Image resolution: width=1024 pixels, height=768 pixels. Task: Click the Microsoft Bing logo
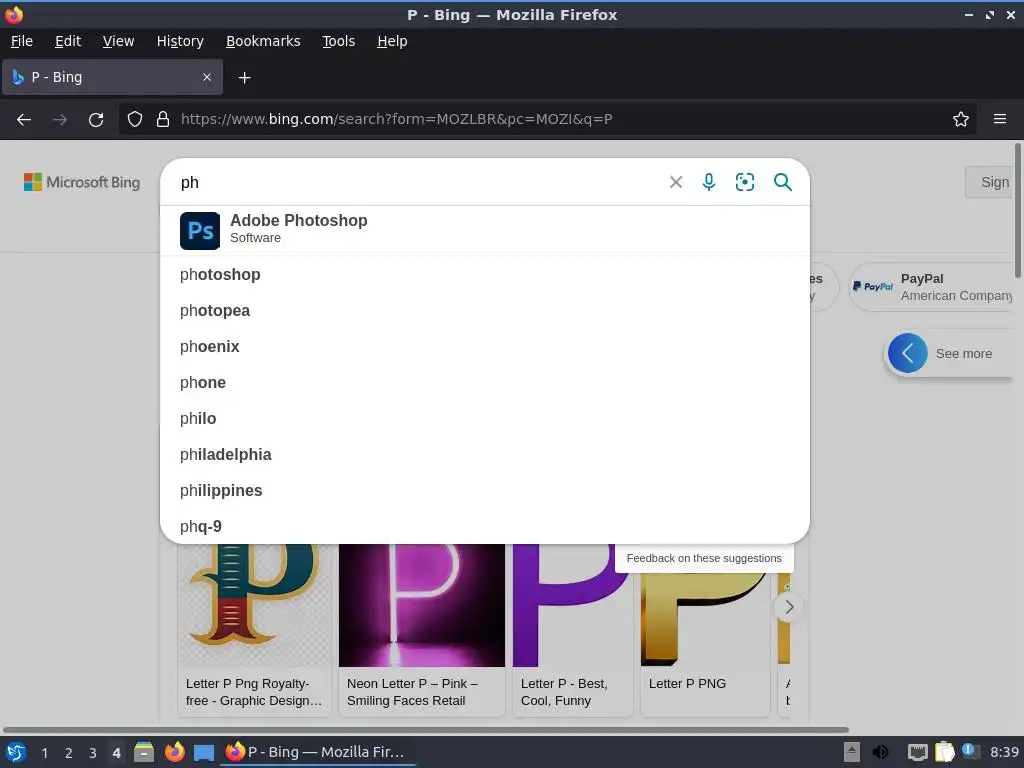(x=82, y=182)
